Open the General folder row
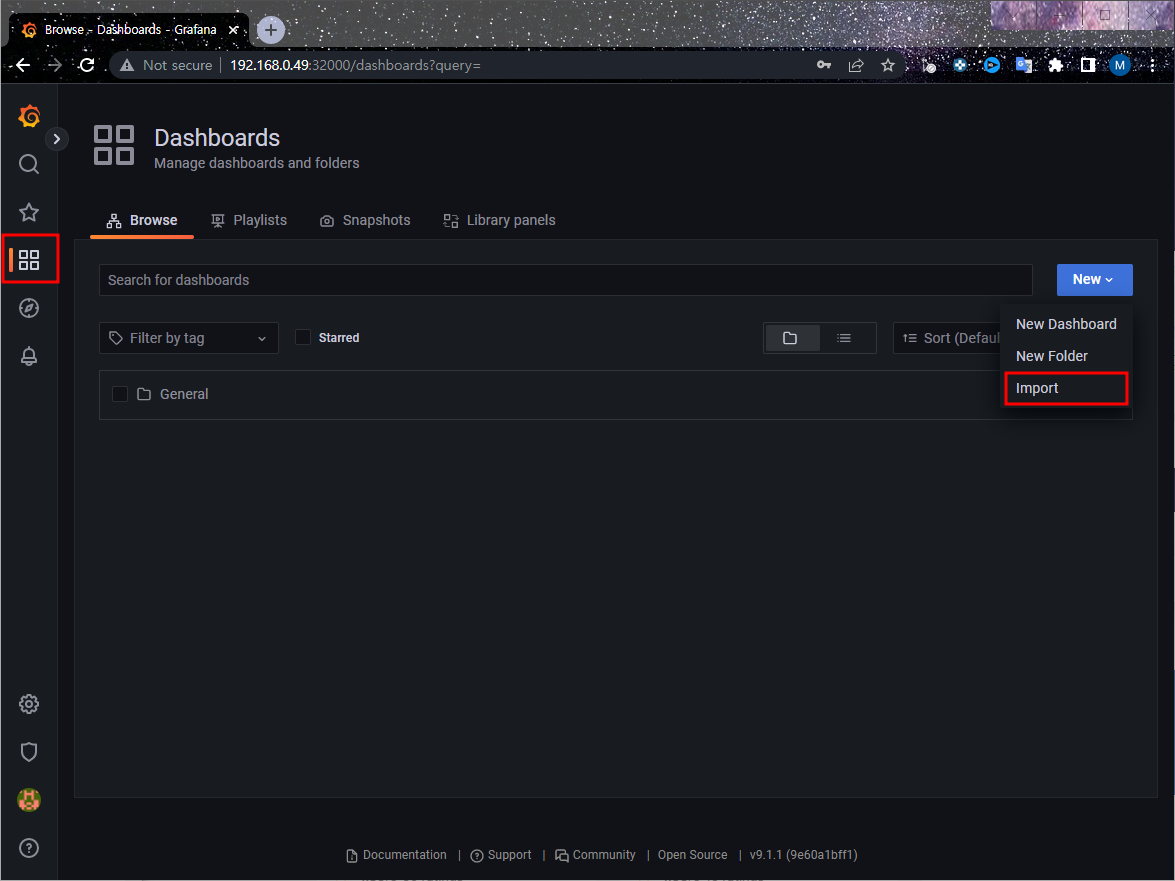The width and height of the screenshot is (1175, 881). 615,395
